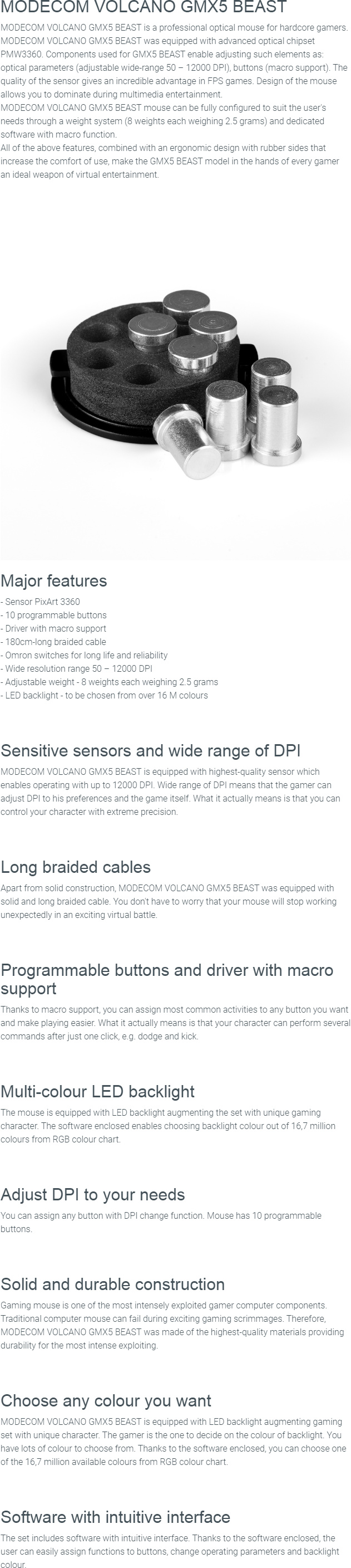
Task: Click the Software with intuitive interface heading
Action: pyautogui.click(x=116, y=1517)
